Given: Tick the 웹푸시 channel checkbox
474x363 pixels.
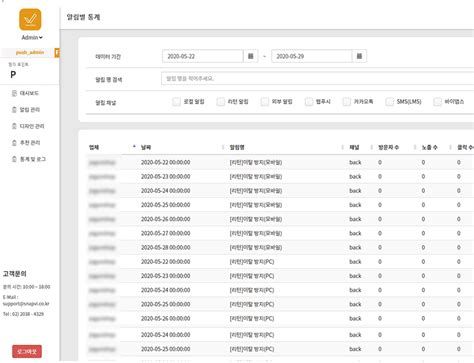Looking at the screenshot, I should click(x=309, y=101).
